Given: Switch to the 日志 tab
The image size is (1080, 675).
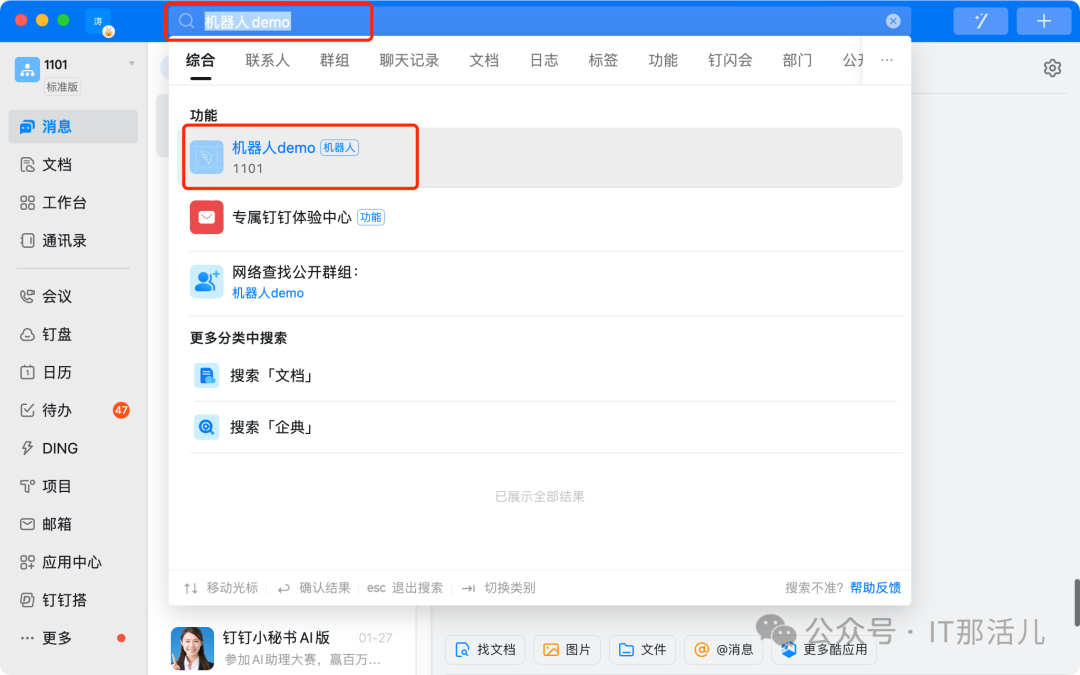Looking at the screenshot, I should pyautogui.click(x=543, y=61).
